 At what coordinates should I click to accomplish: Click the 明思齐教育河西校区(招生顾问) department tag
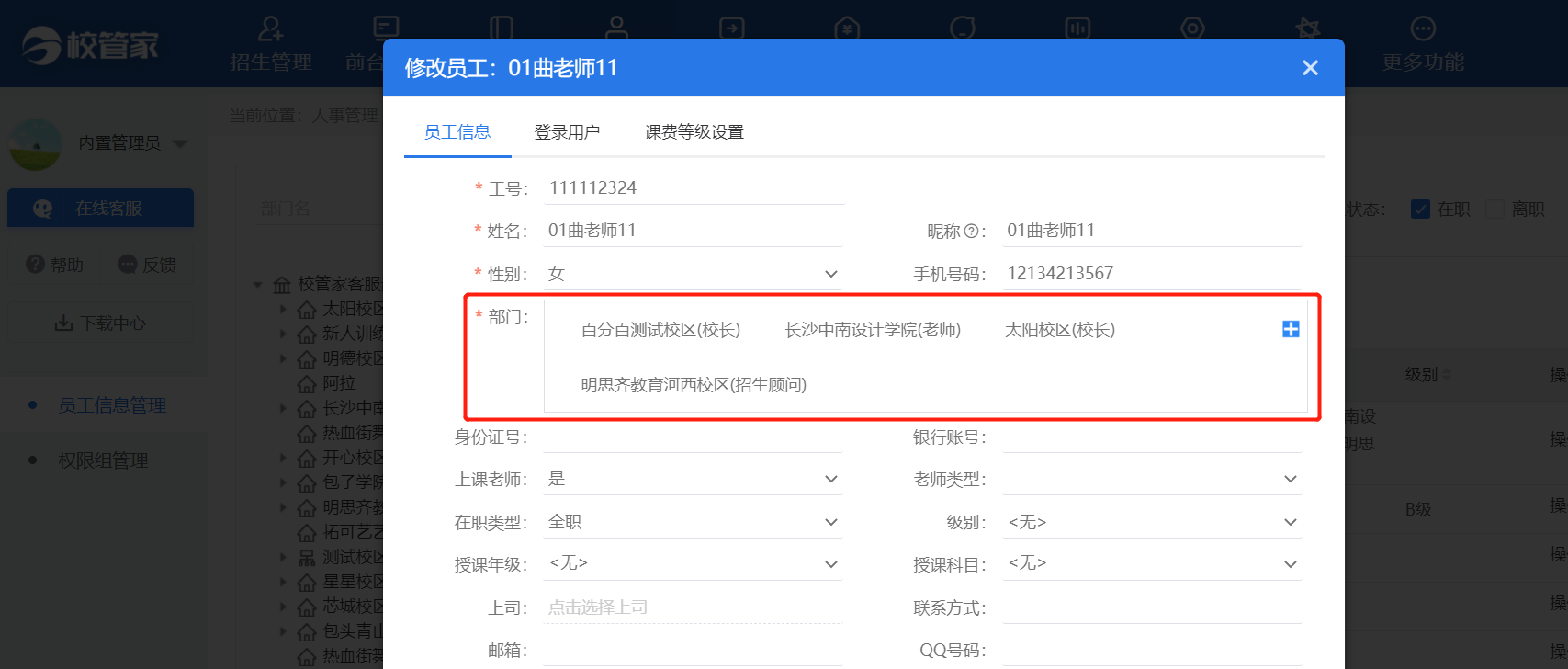pos(694,385)
